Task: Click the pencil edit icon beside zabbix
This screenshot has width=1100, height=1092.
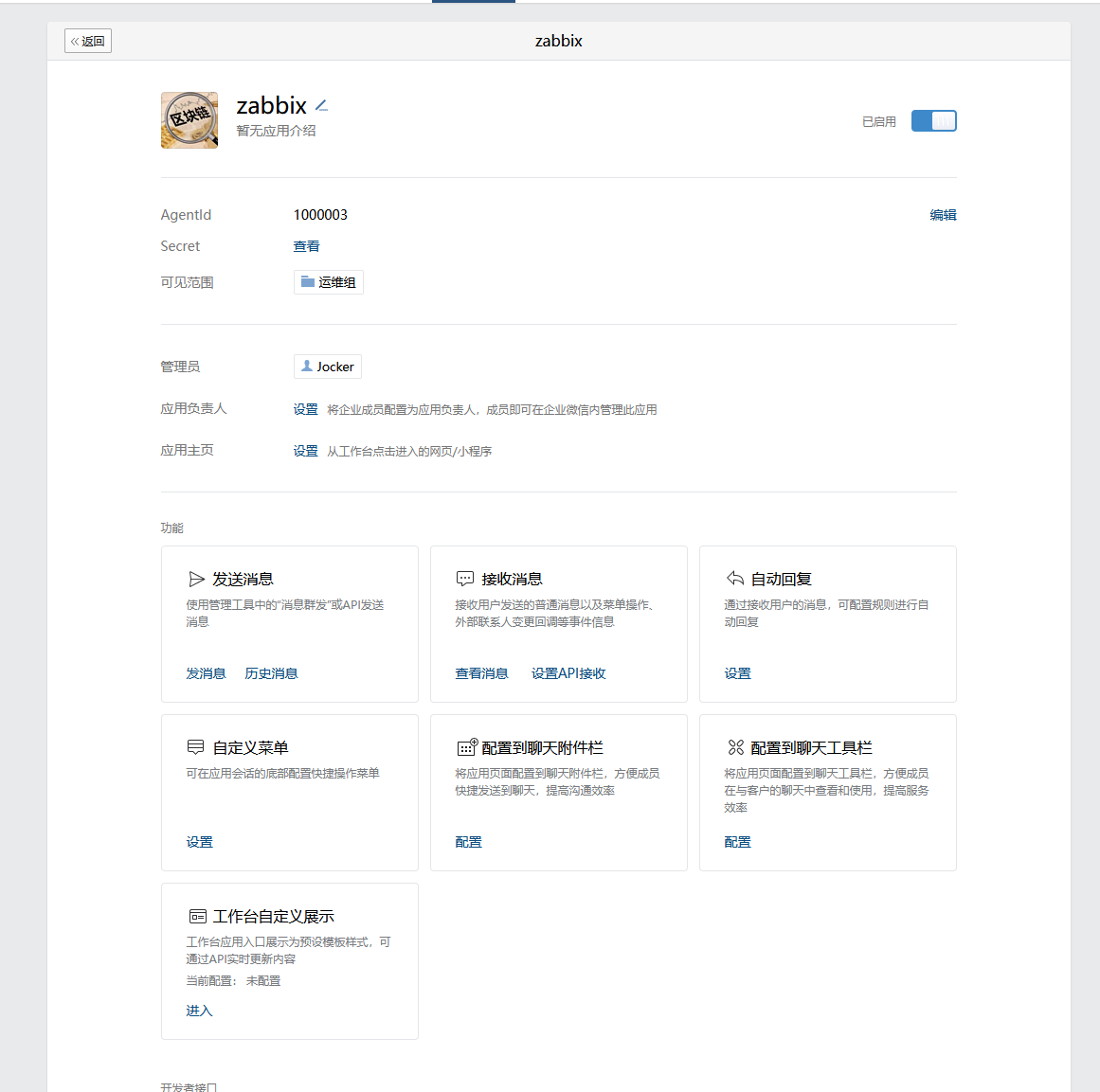Action: point(321,105)
